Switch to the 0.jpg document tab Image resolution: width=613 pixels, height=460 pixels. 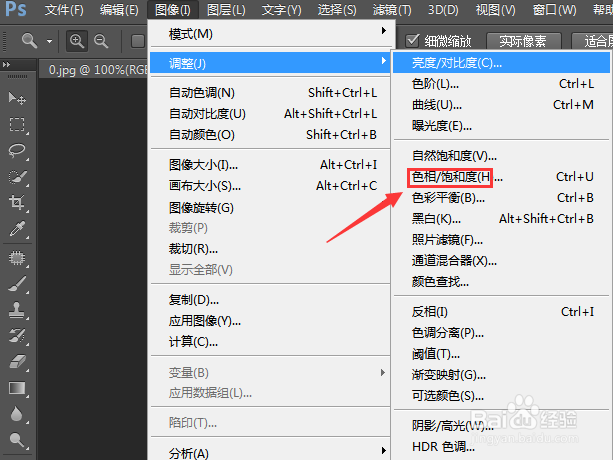tap(94, 70)
